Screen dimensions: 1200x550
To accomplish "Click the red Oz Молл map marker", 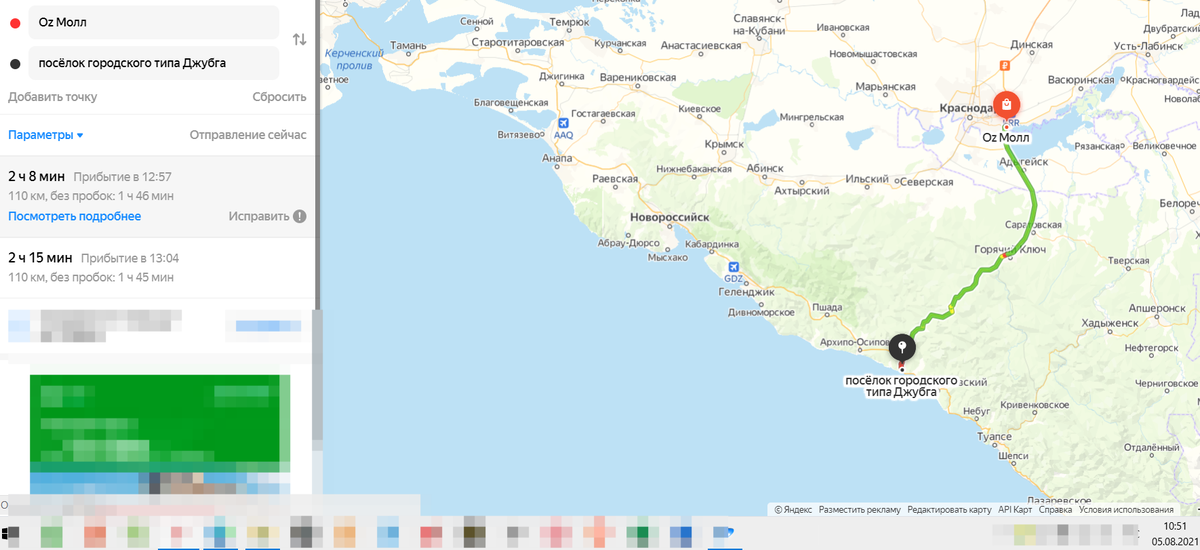I will point(1006,104).
